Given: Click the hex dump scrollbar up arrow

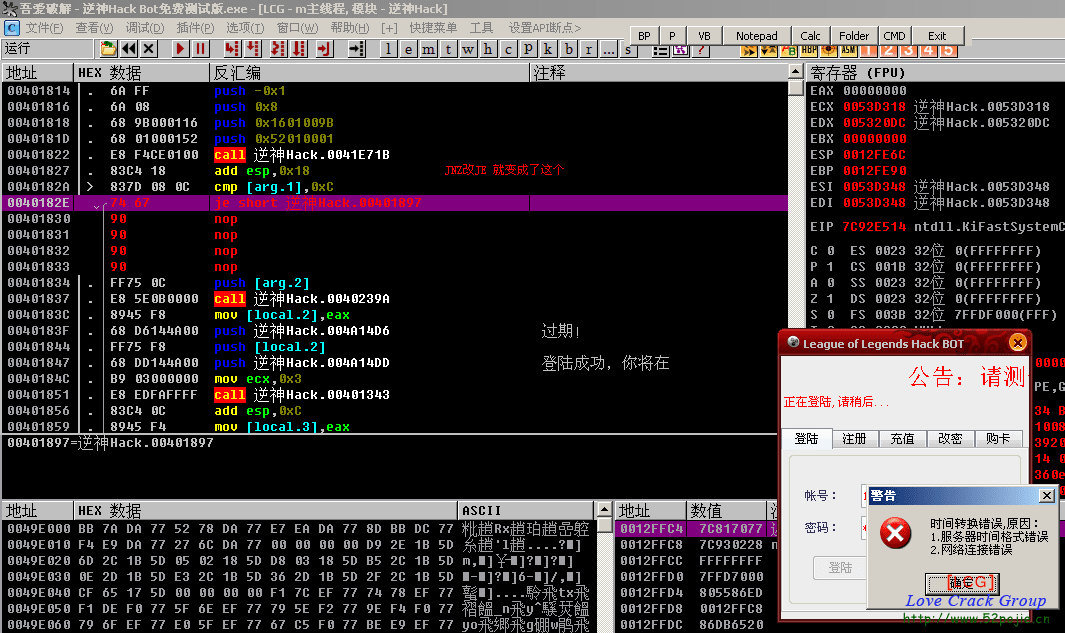Looking at the screenshot, I should coord(604,509).
